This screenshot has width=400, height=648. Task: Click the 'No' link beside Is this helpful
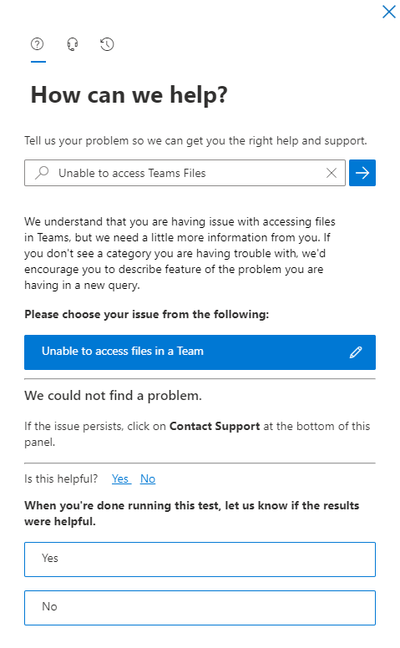tap(148, 479)
